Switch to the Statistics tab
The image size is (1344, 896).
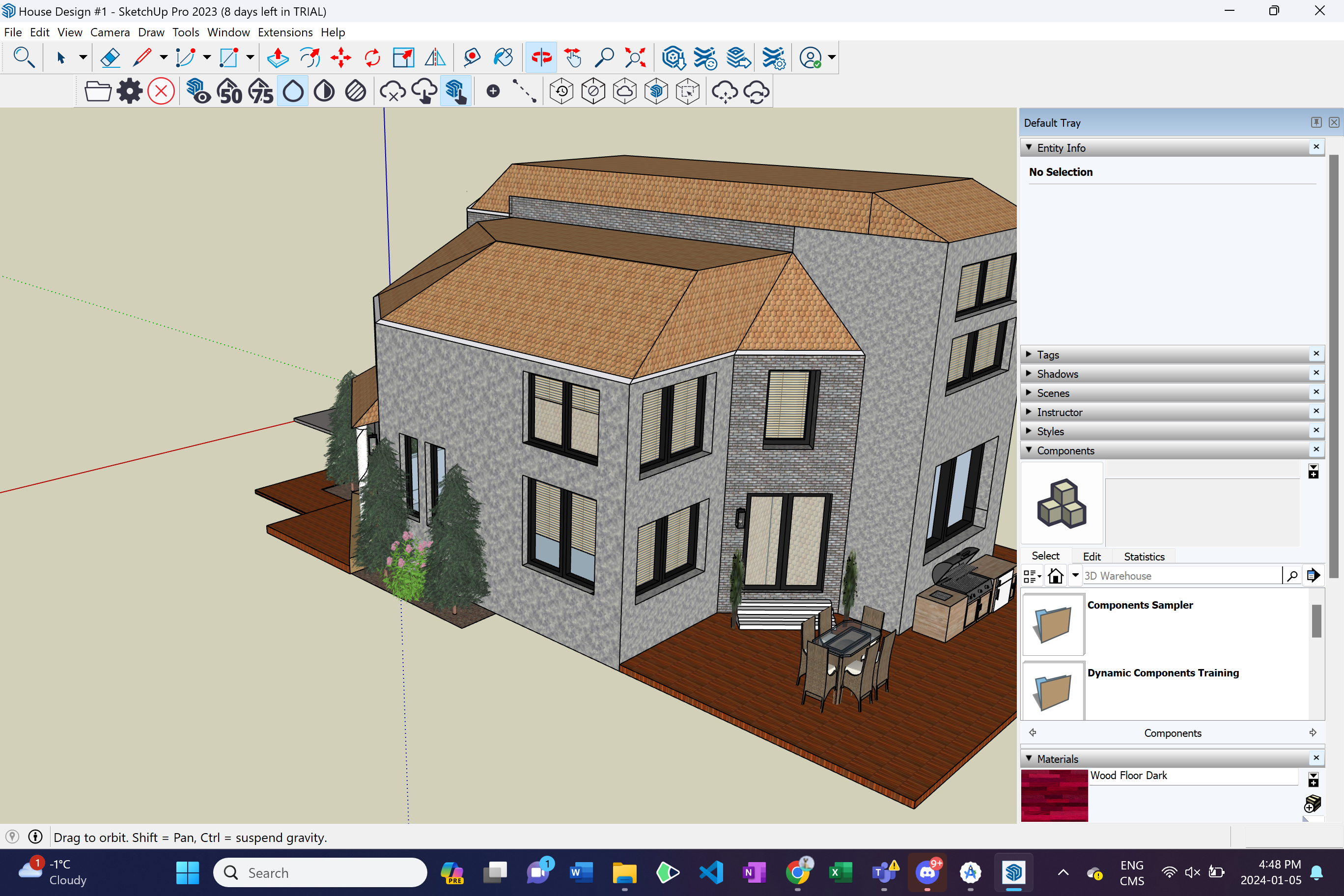point(1144,556)
